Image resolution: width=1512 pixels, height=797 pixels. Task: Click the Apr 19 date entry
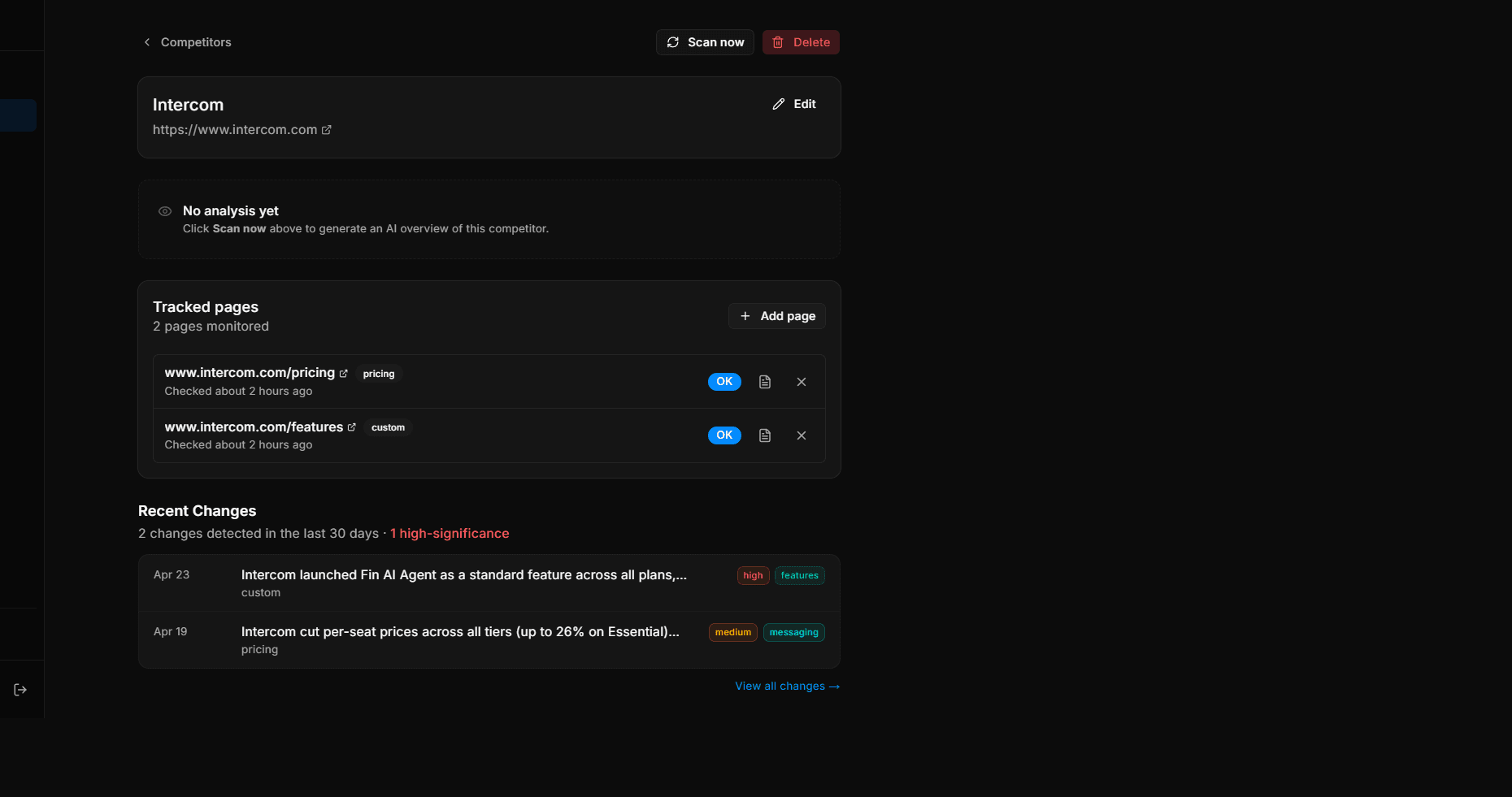(171, 631)
